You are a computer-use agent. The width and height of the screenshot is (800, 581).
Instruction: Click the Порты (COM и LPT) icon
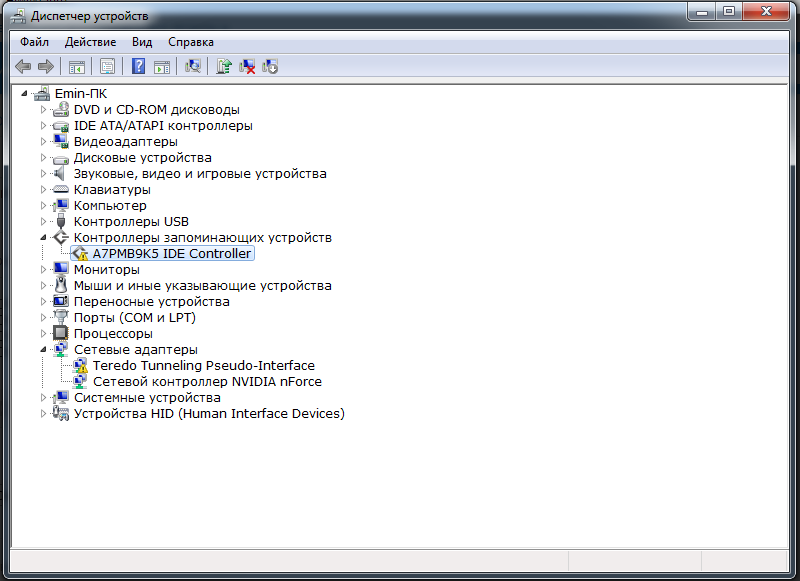pos(61,317)
